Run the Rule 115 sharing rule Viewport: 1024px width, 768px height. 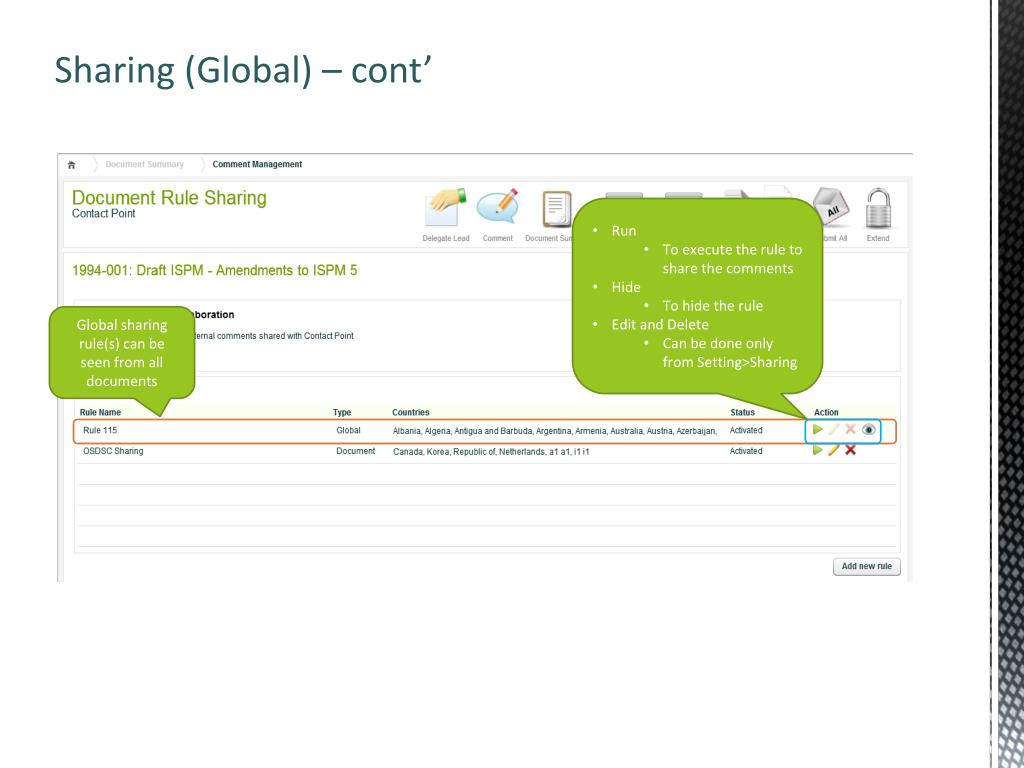click(x=818, y=430)
